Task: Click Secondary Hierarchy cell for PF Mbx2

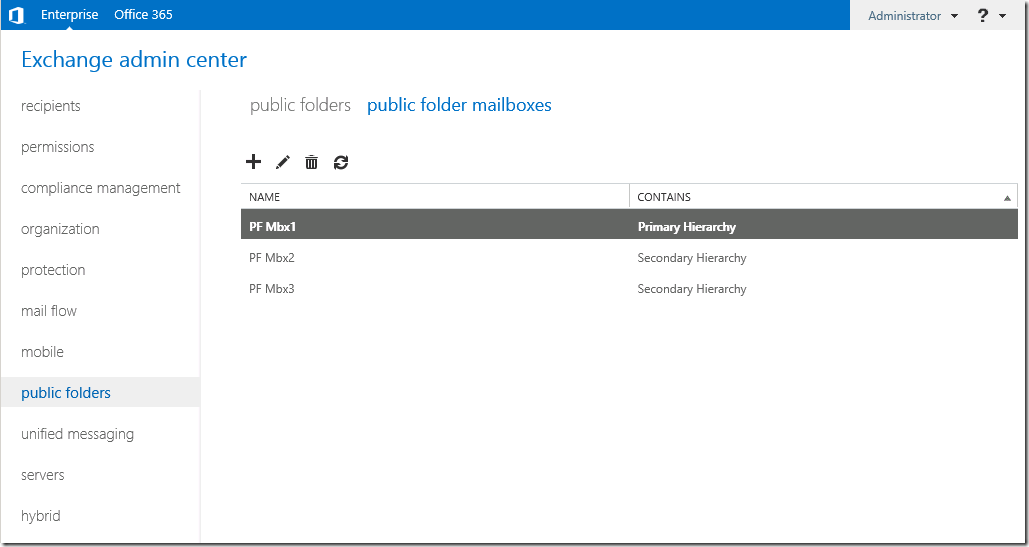Action: [x=692, y=258]
